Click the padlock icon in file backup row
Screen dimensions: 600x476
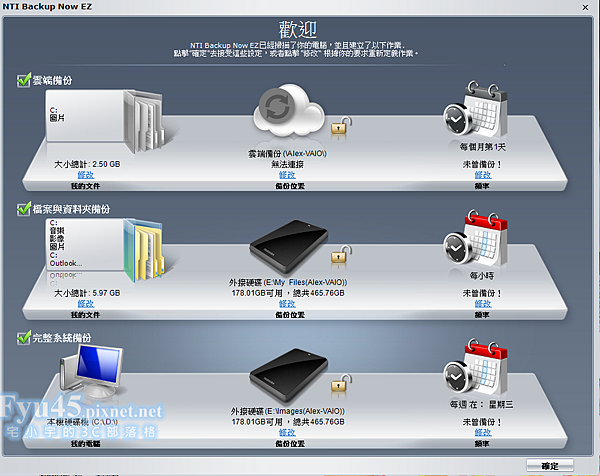[341, 254]
